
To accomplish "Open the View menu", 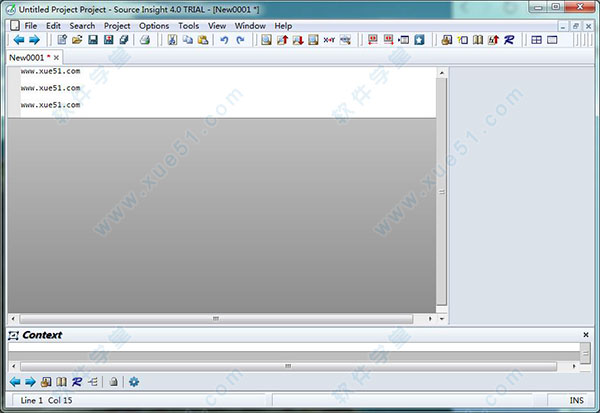I will tap(217, 26).
